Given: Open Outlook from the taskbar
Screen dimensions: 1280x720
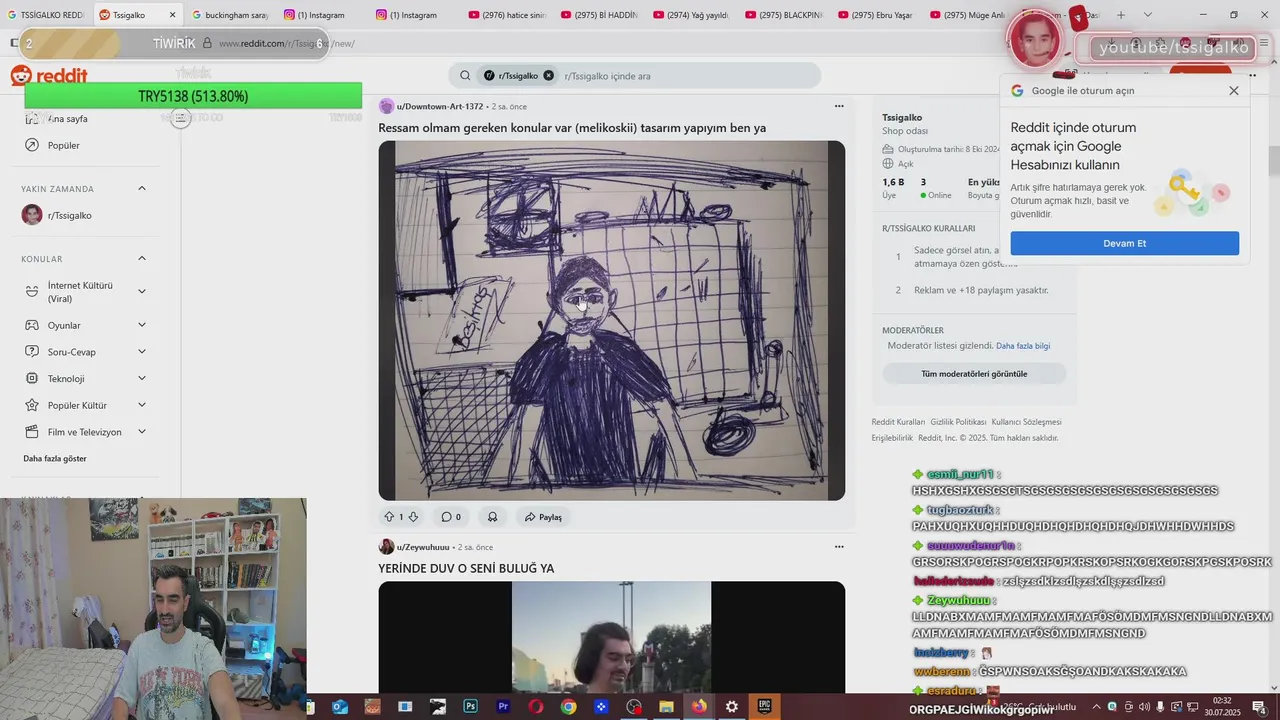Looking at the screenshot, I should click(339, 707).
